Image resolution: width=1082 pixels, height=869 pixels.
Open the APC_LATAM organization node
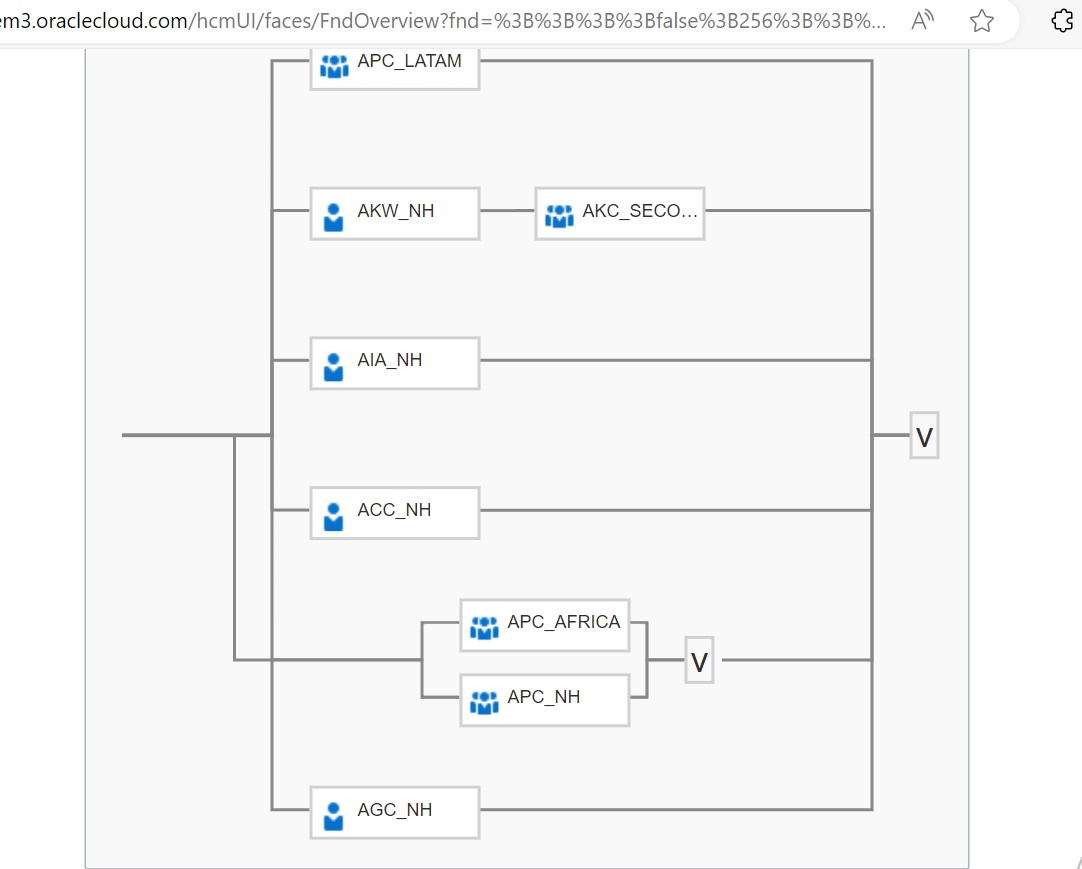click(x=394, y=66)
